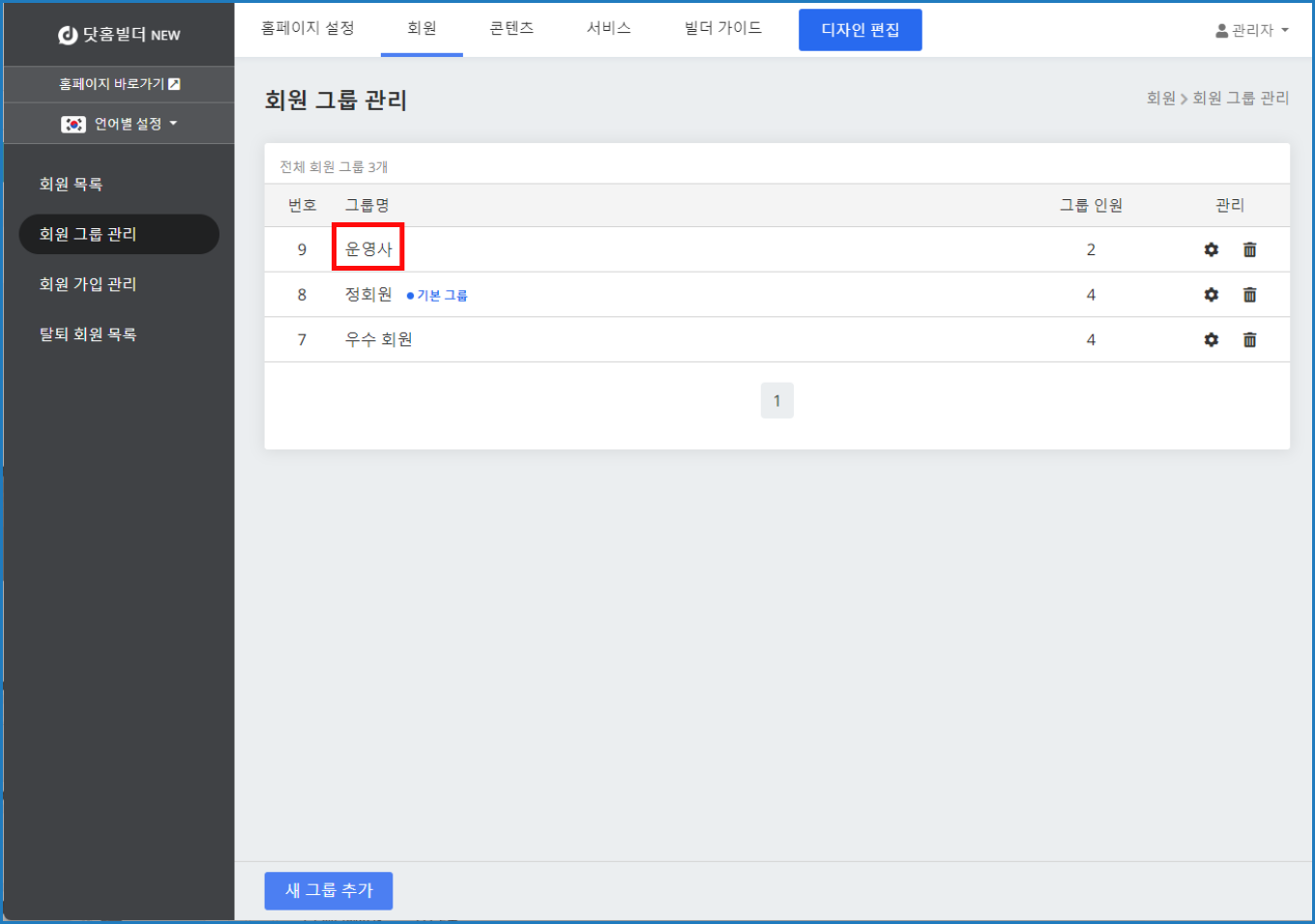Image resolution: width=1315 pixels, height=924 pixels.
Task: Delete the 운영사 group with trash icon
Action: [x=1249, y=250]
